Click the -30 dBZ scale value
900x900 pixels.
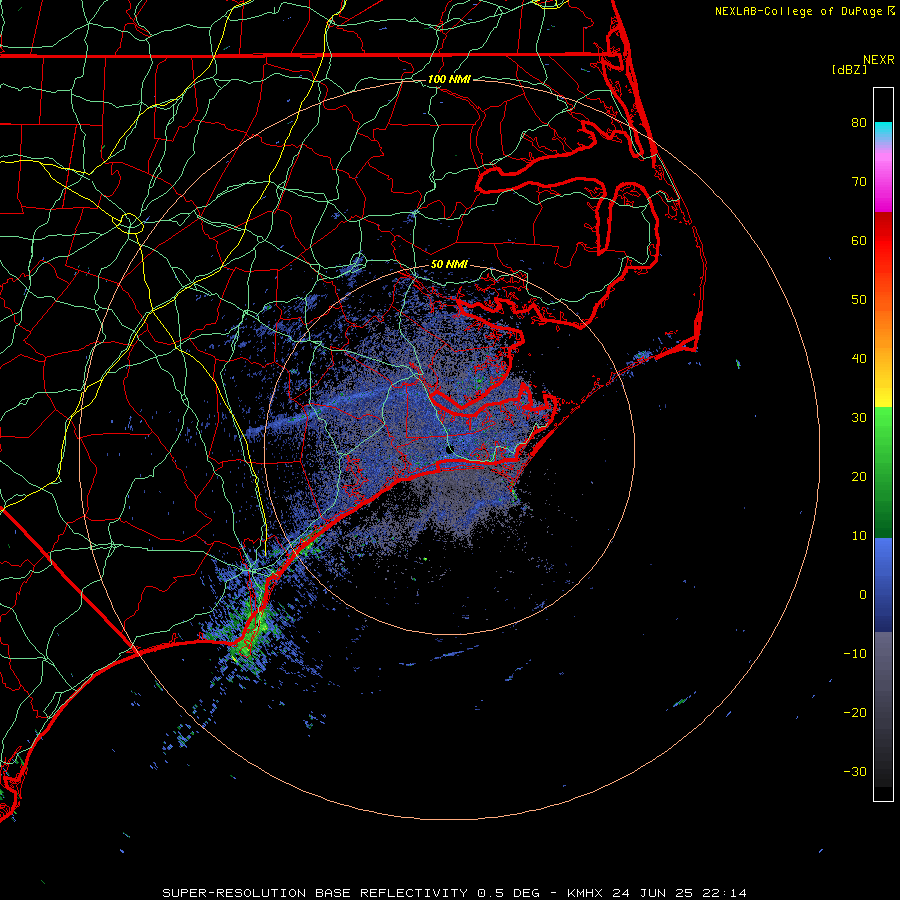click(855, 772)
